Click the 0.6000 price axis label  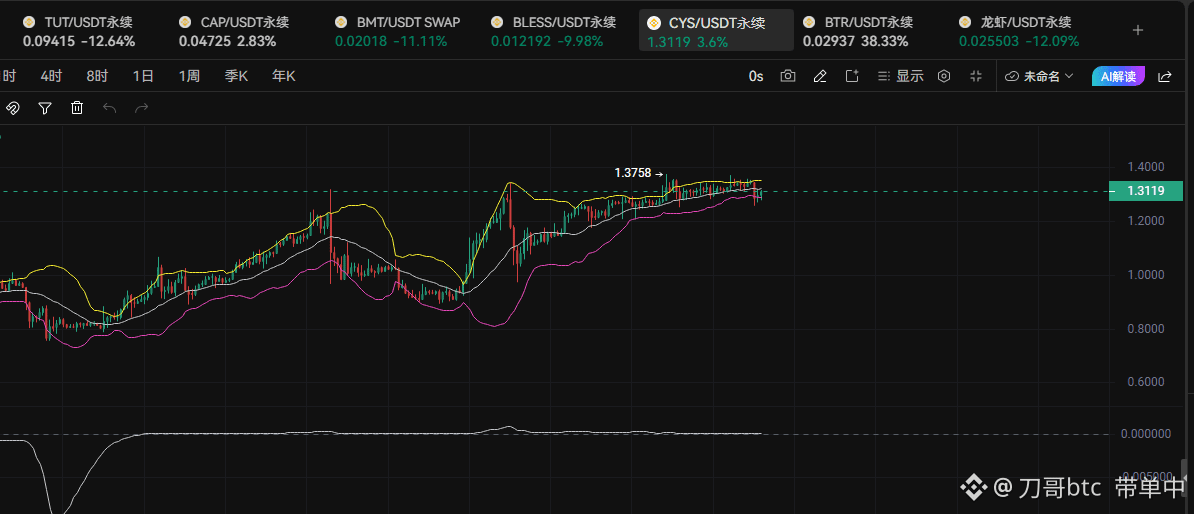(x=1146, y=382)
